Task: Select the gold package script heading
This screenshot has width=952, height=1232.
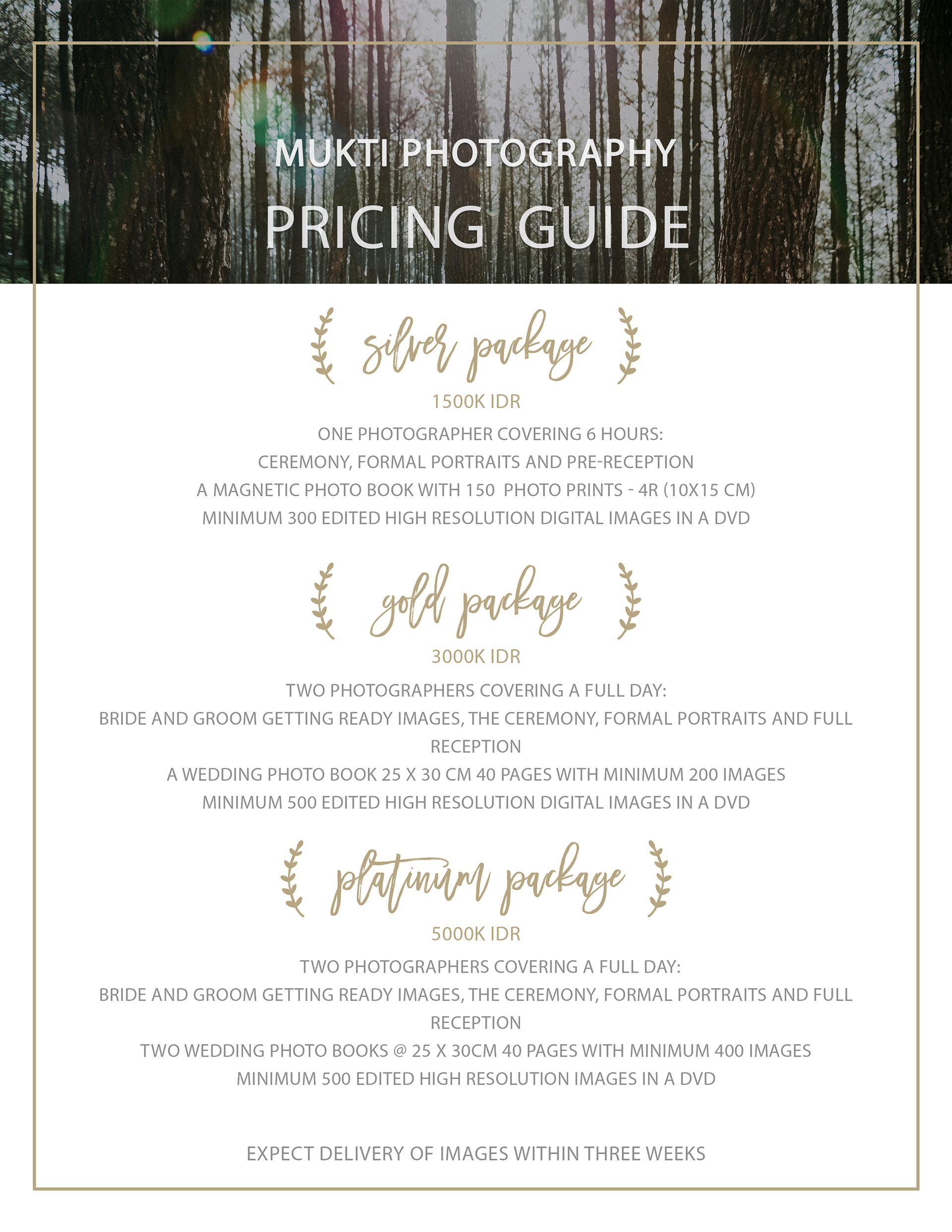Action: tap(476, 601)
